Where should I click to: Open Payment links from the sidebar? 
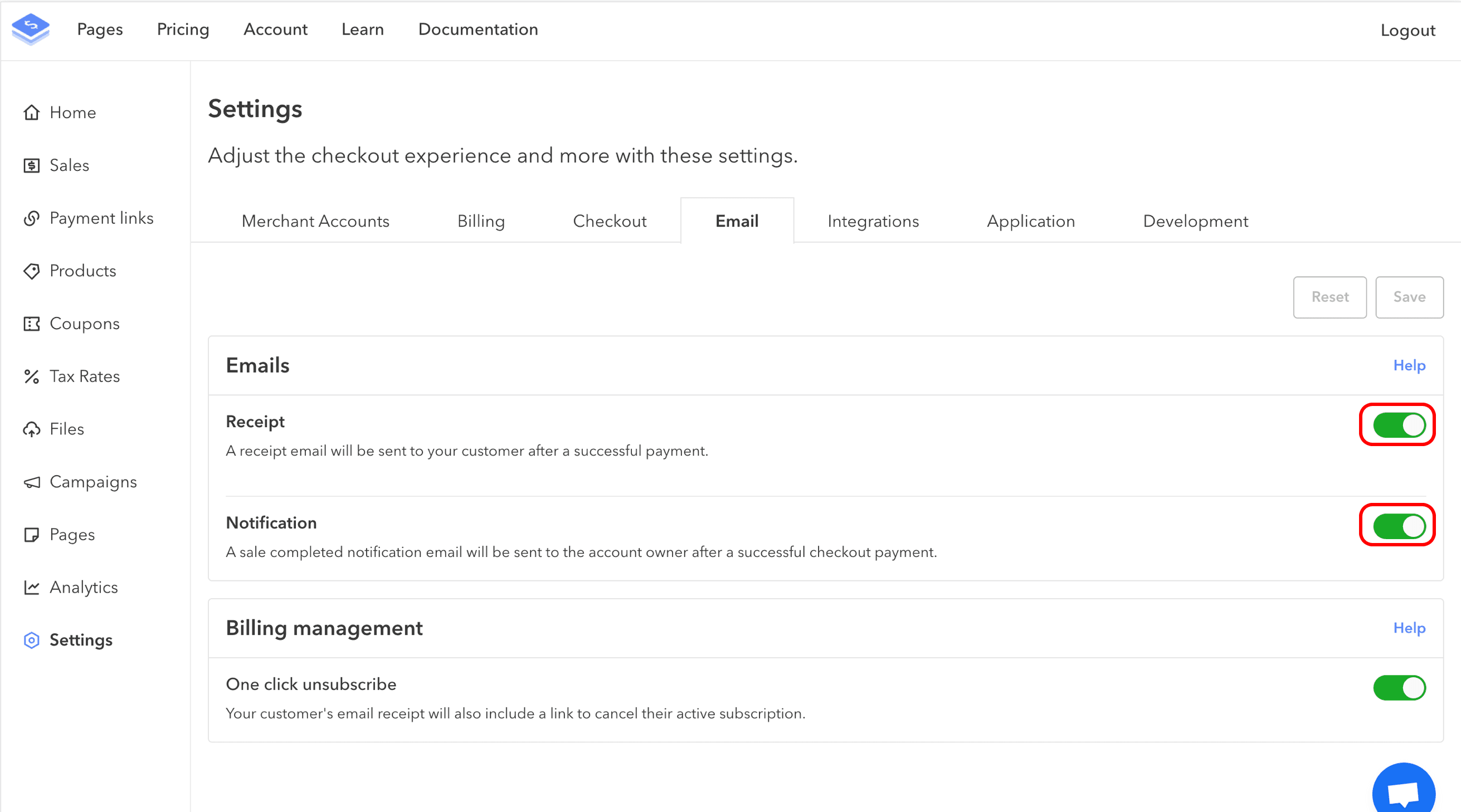tap(101, 218)
